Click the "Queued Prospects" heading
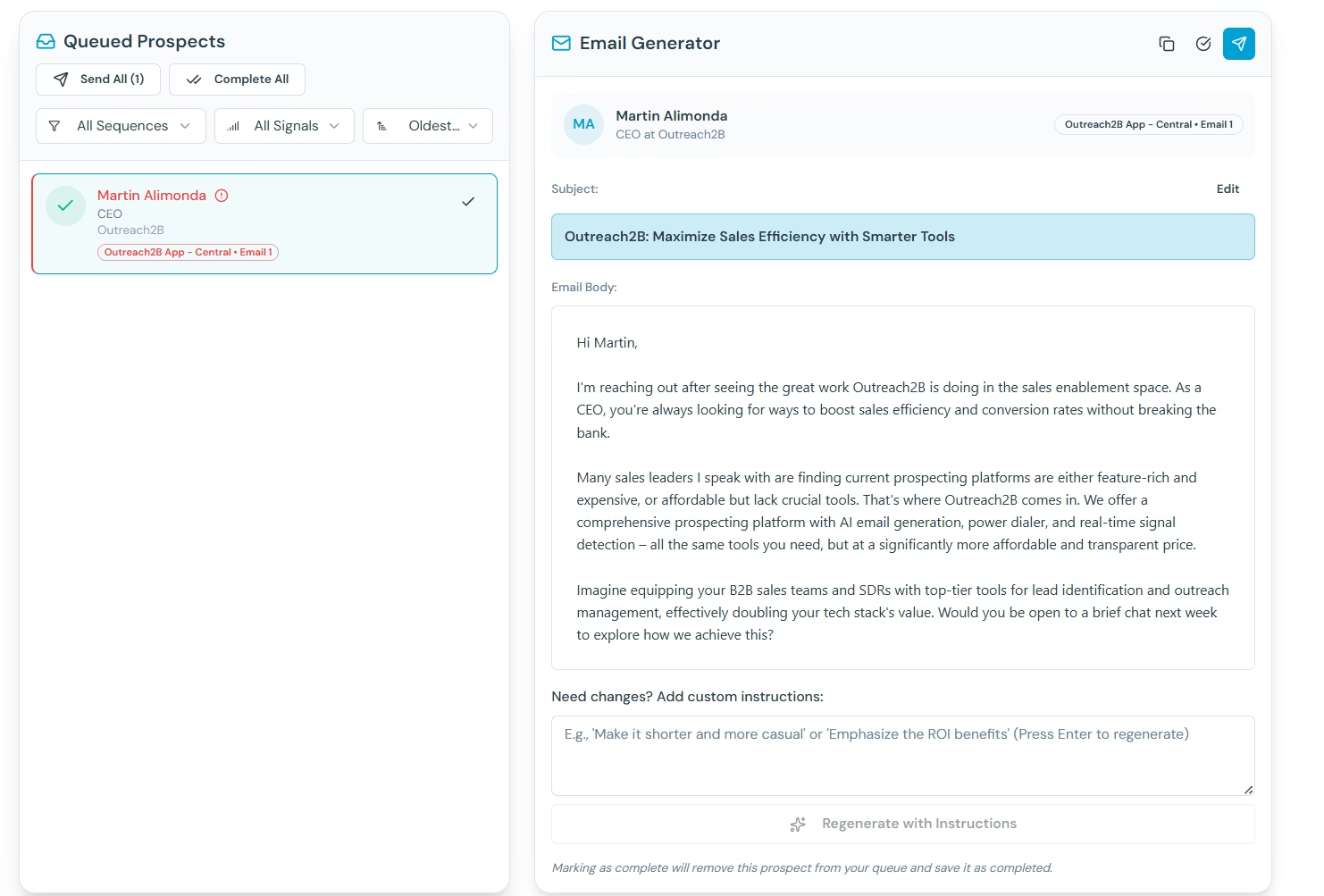The image size is (1324, 896). [x=144, y=41]
